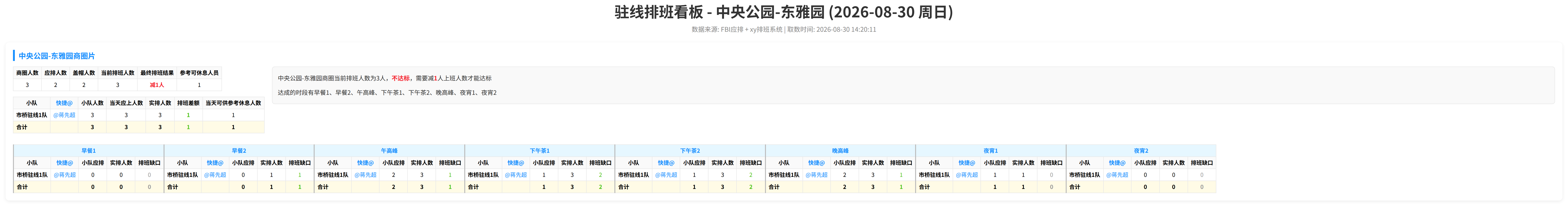
Task: Click the 最终排班结果 column header
Action: (x=157, y=73)
